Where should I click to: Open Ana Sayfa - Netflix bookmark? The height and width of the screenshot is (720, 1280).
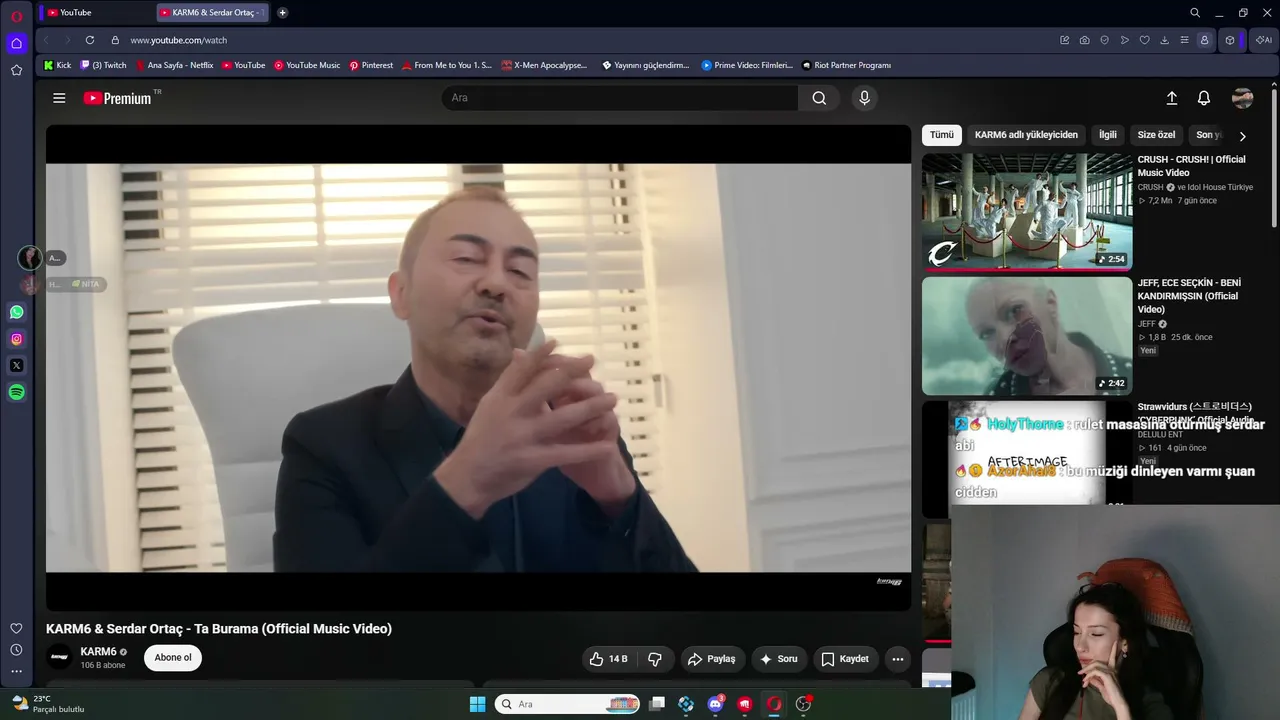(174, 65)
